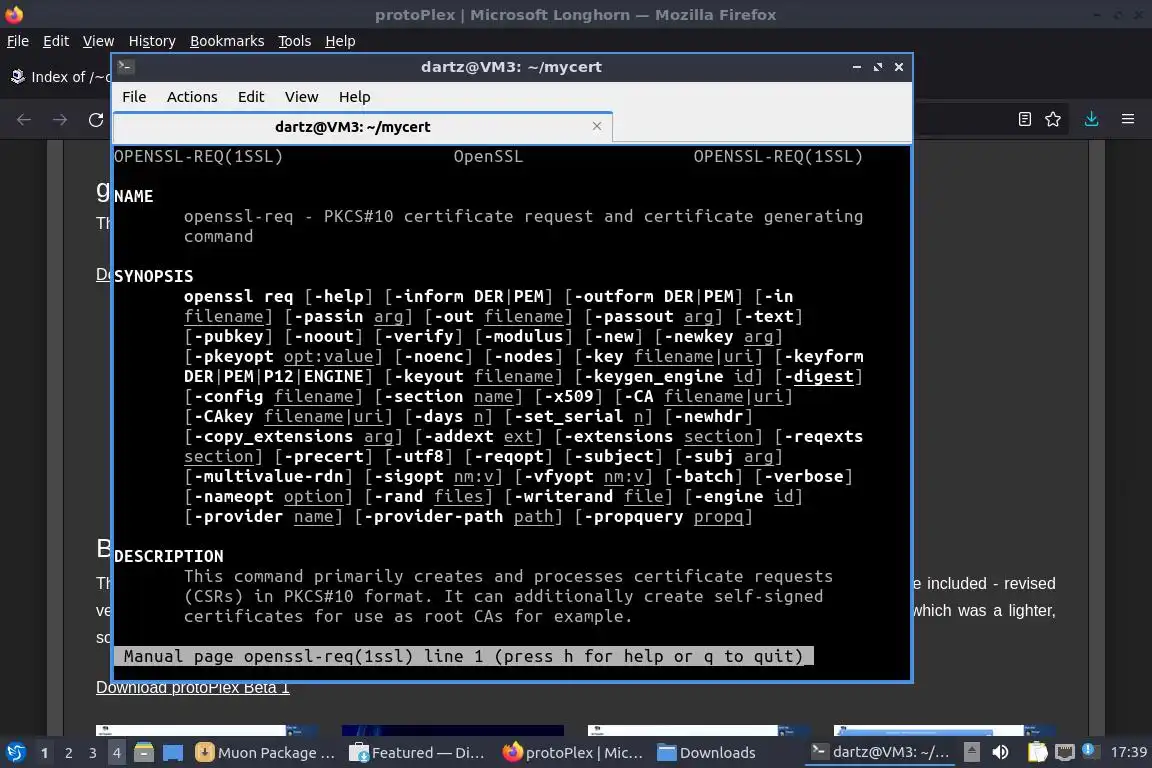Click the terminal icon in the terminal title bar
The image size is (1152, 768).
pos(125,67)
